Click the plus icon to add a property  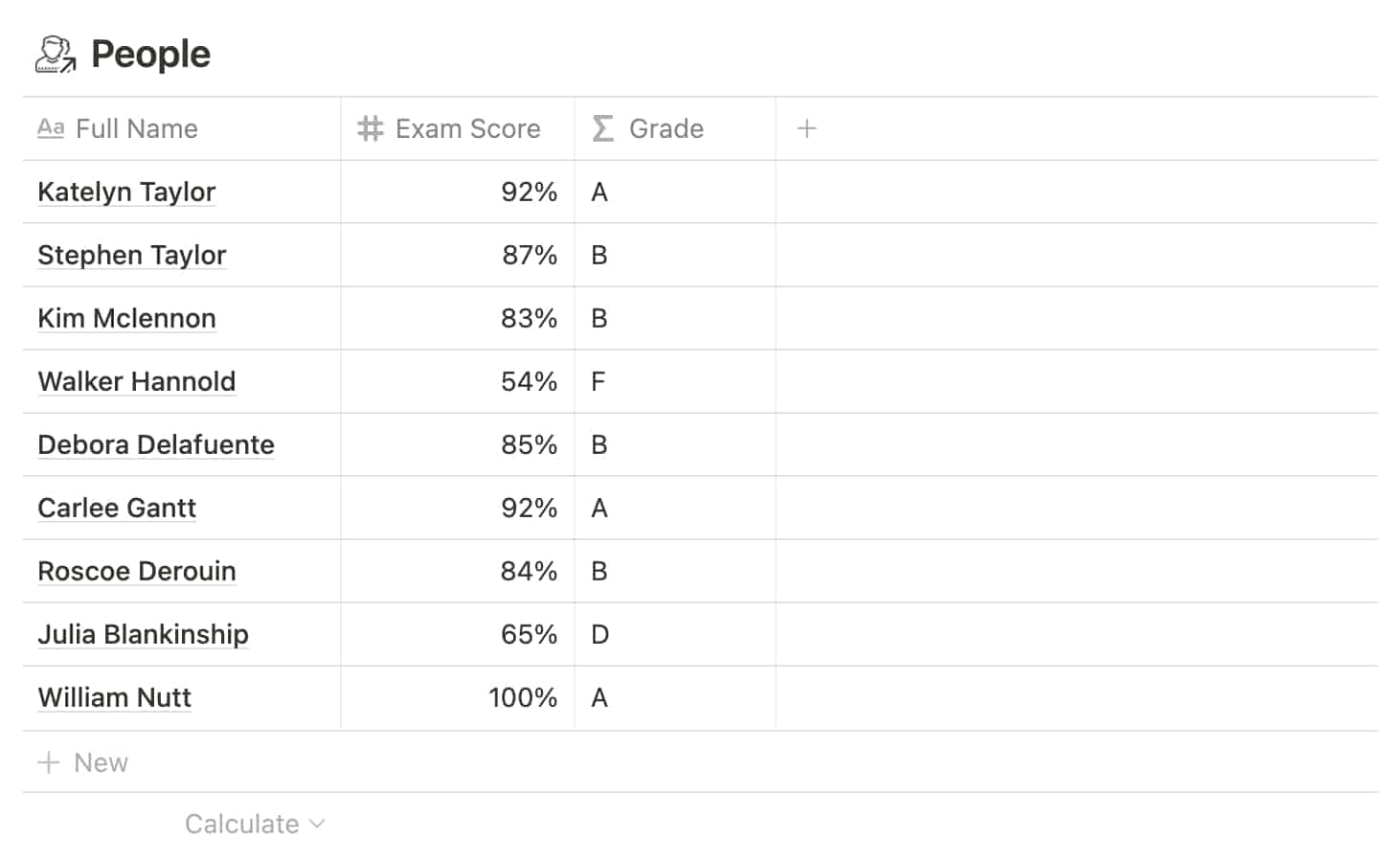[x=806, y=128]
